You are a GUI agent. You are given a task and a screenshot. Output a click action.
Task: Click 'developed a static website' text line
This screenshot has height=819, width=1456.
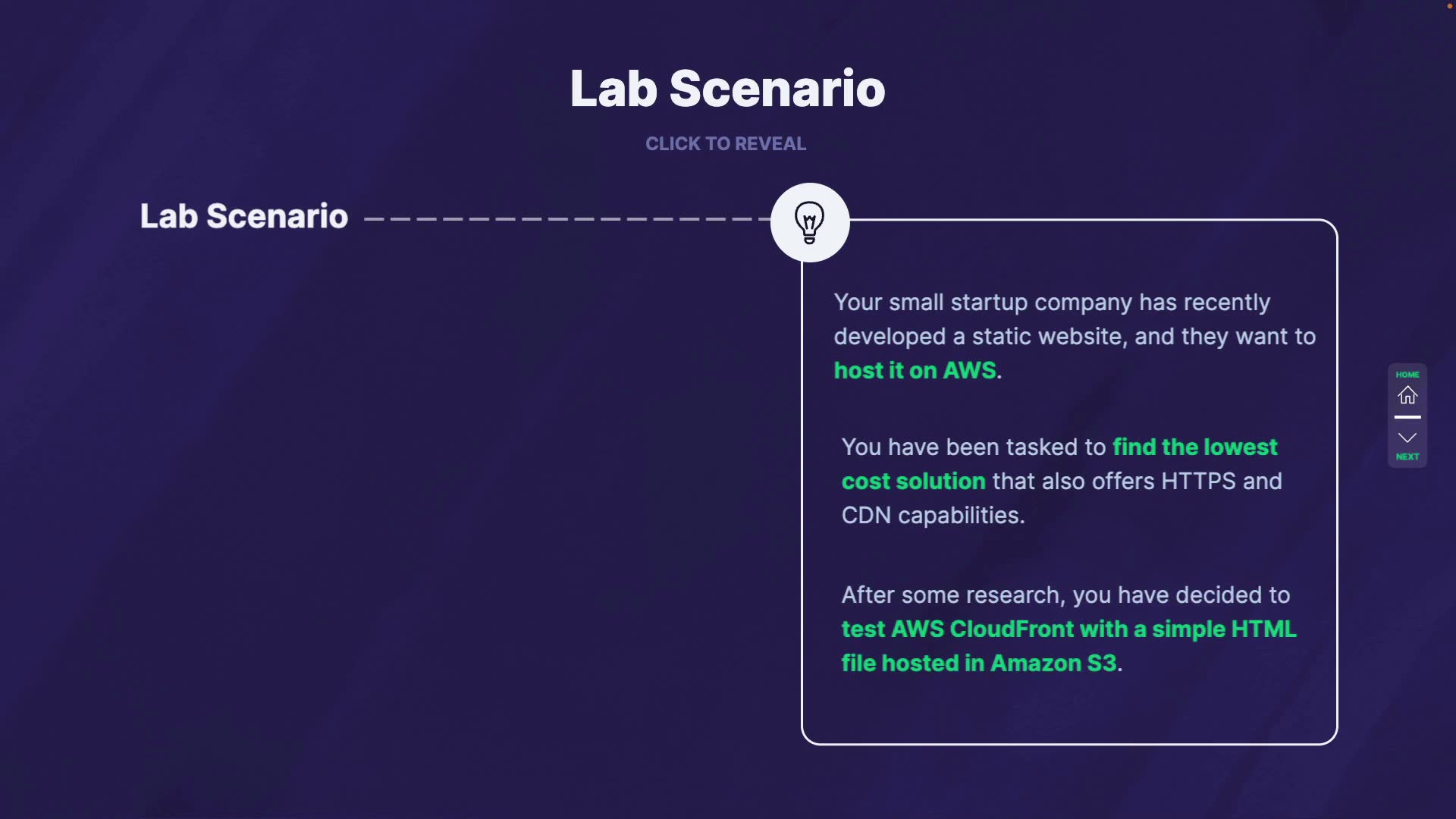pos(1074,337)
